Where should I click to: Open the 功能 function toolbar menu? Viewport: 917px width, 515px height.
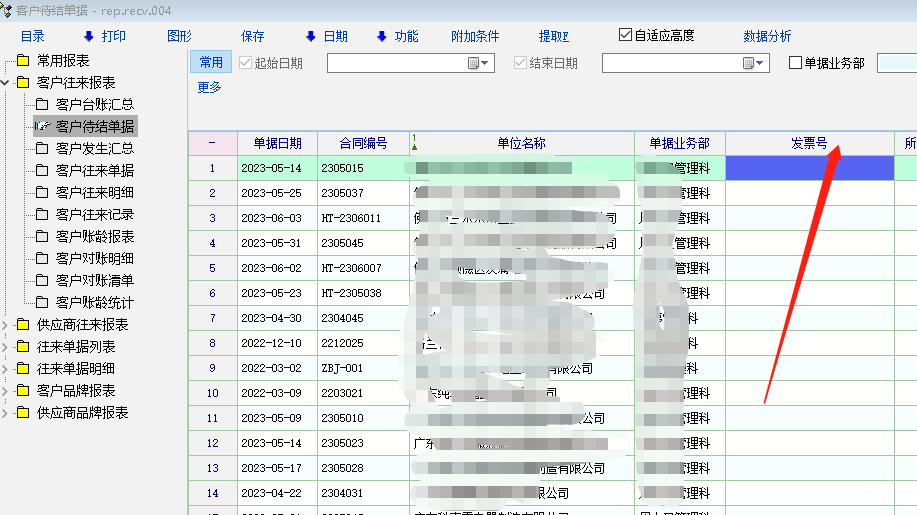pos(397,36)
